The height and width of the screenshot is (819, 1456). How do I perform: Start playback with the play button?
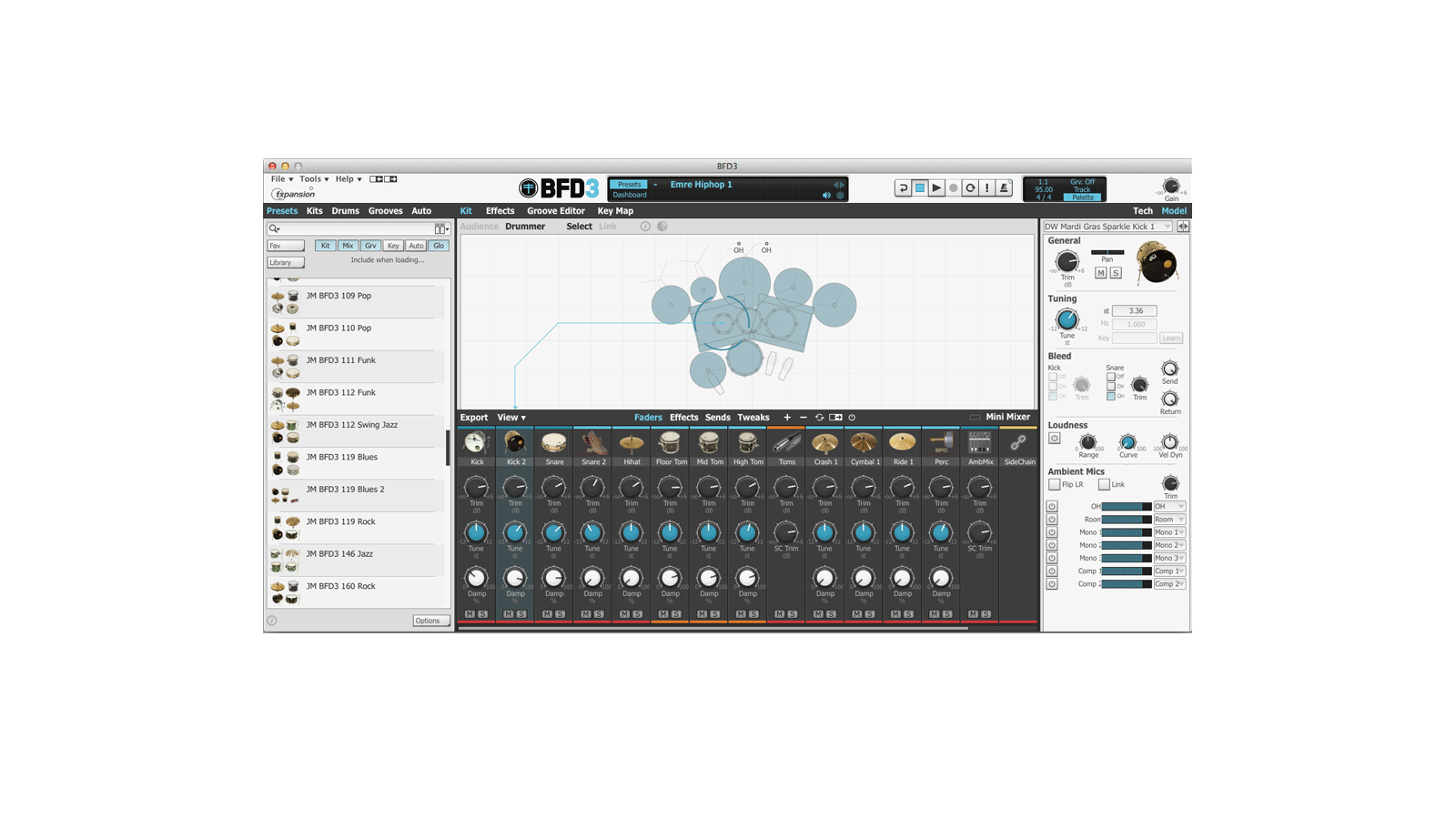click(936, 187)
